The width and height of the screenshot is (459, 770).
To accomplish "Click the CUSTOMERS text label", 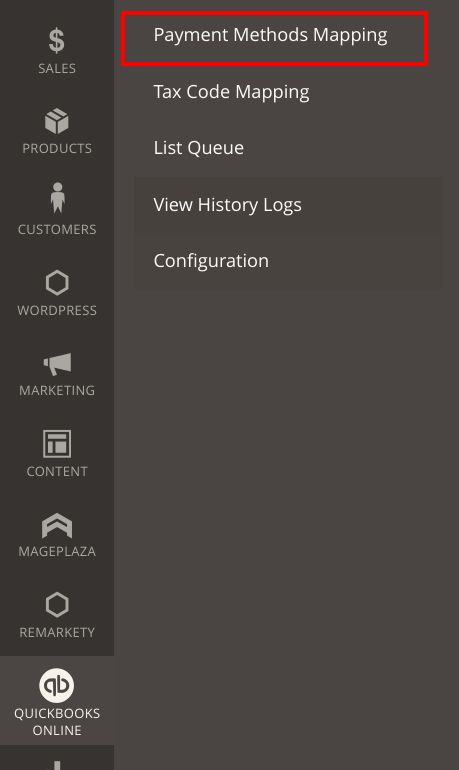I will tap(57, 229).
